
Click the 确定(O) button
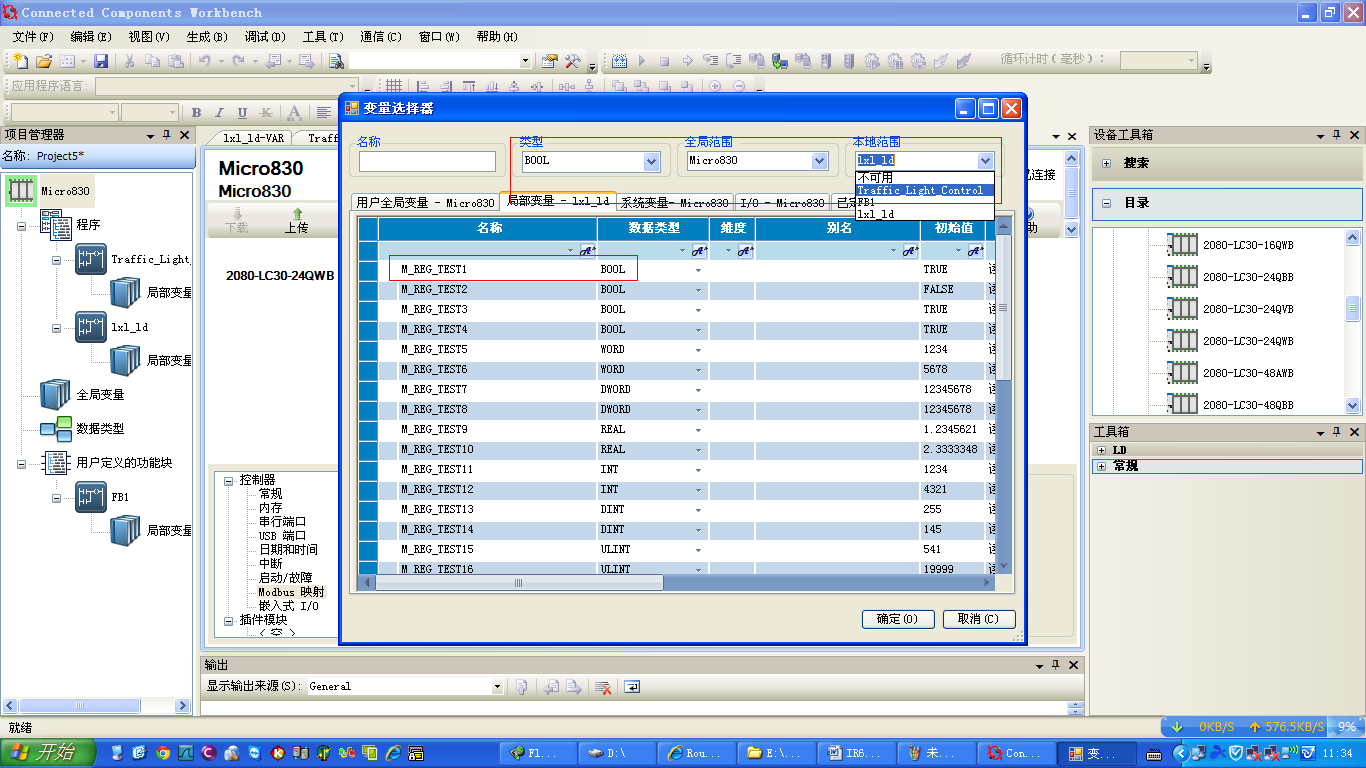point(897,619)
